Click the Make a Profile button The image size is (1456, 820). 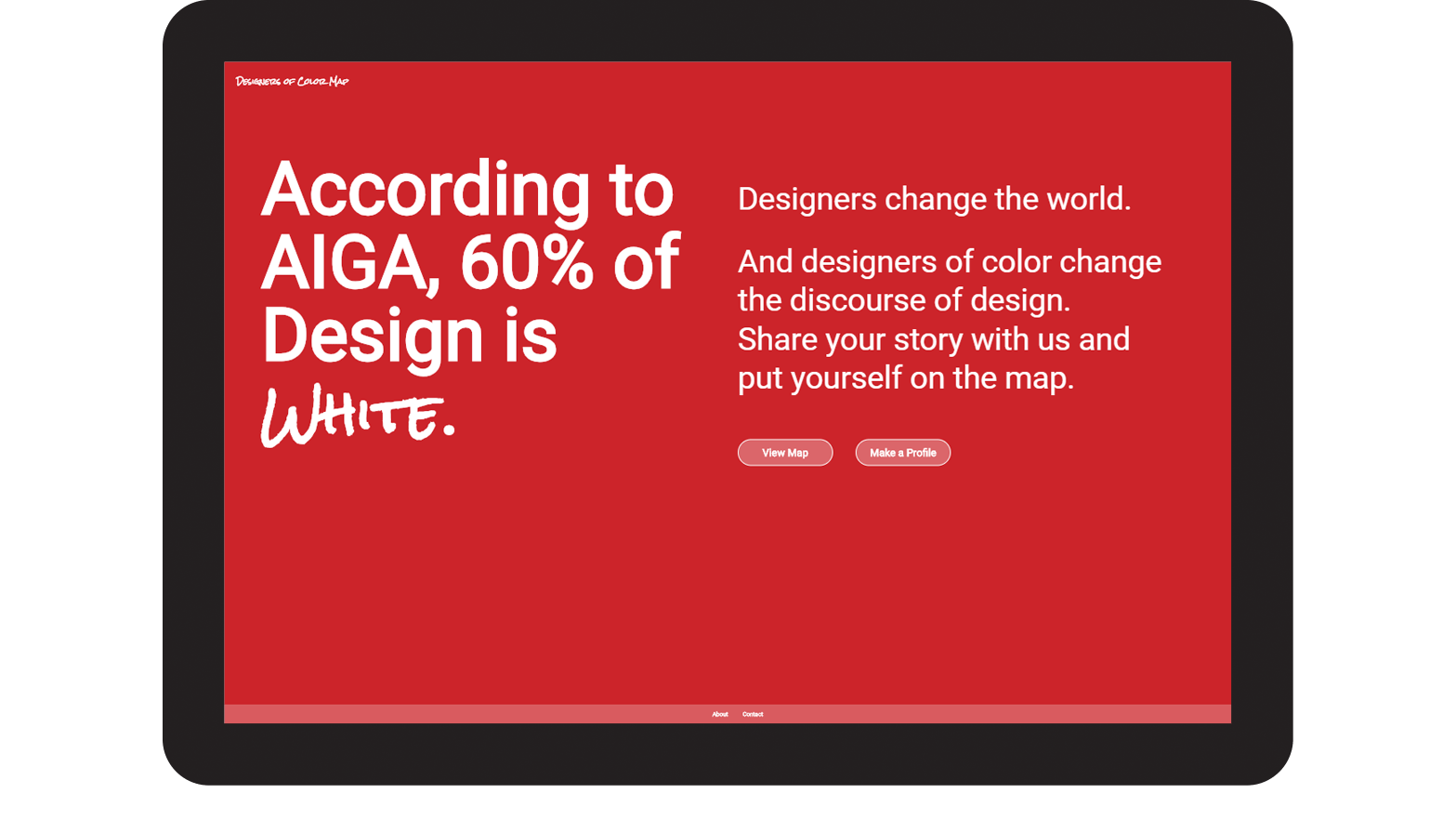[x=903, y=453]
